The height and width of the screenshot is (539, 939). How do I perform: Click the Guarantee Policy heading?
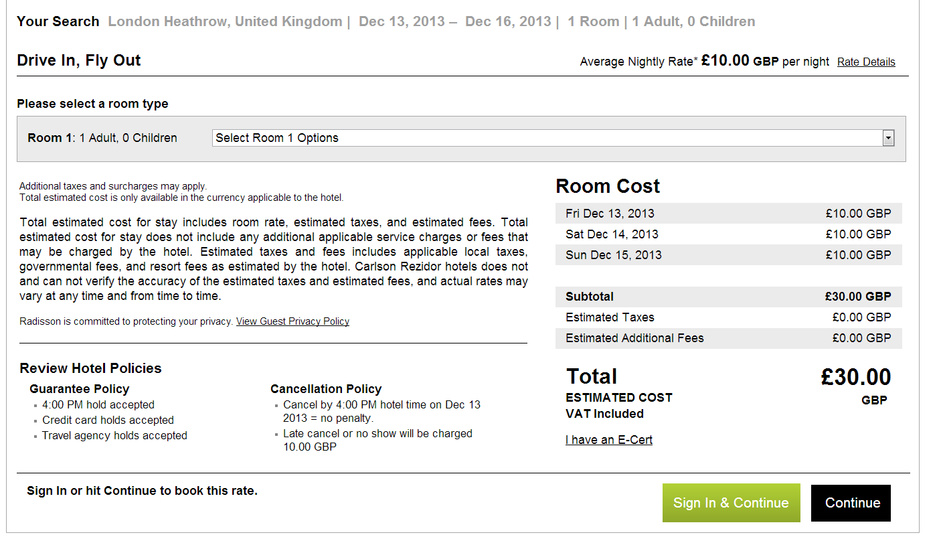click(79, 389)
